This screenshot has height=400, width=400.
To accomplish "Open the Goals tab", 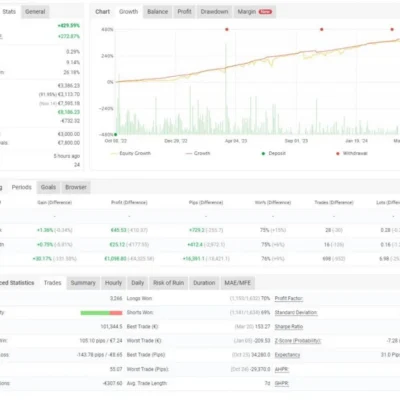I will coord(48,187).
